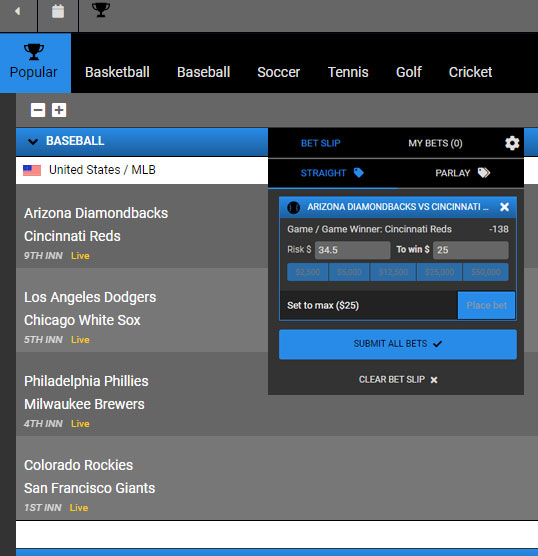Click the baseball icon in bet header
Viewport: 538px width, 556px height.
pos(294,207)
